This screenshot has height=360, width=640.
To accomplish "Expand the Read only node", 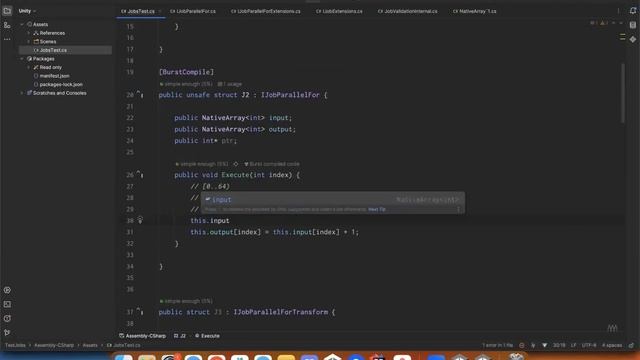I will pos(29,67).
